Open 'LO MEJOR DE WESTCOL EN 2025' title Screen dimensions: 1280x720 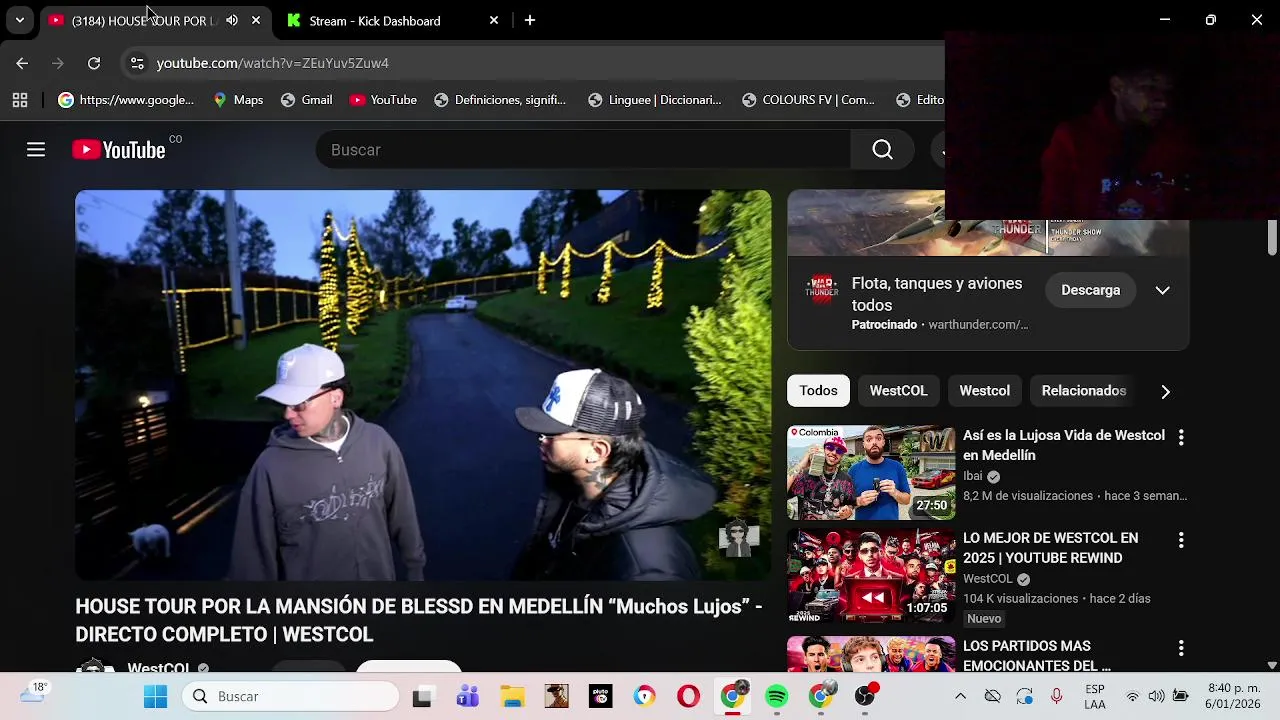coord(1050,548)
